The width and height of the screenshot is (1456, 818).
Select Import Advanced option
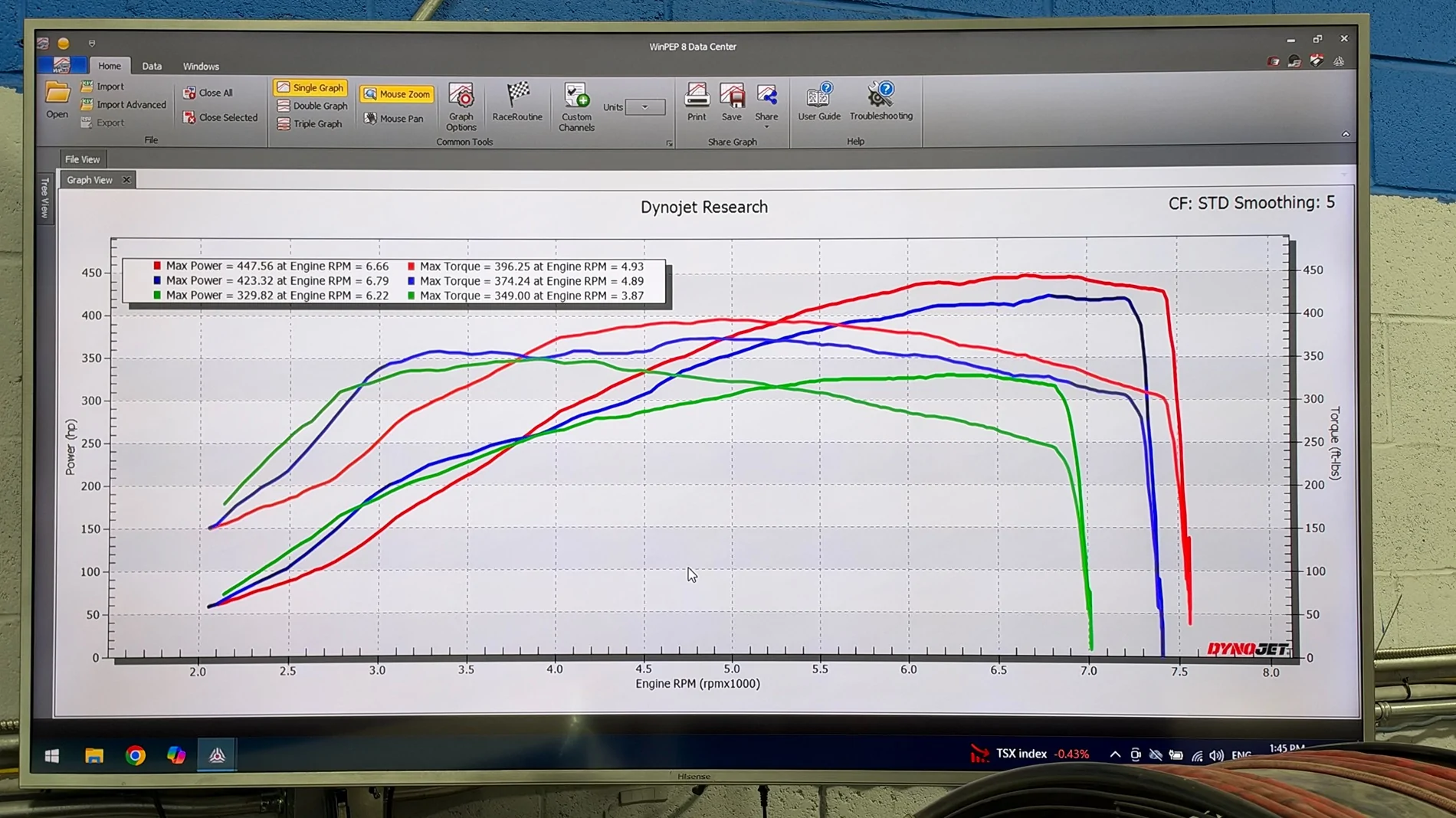point(123,104)
